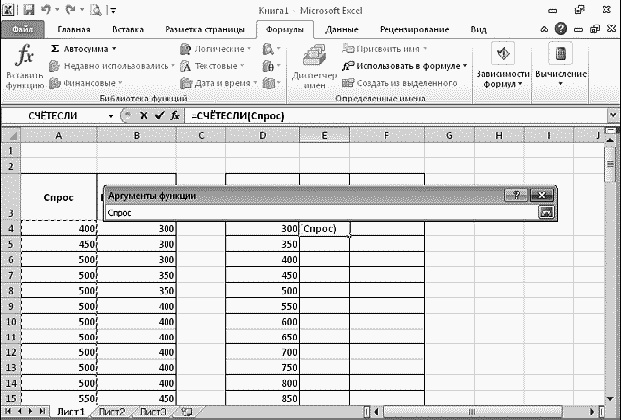
Task: Switch to the Data ribbon tab
Action: (x=343, y=29)
